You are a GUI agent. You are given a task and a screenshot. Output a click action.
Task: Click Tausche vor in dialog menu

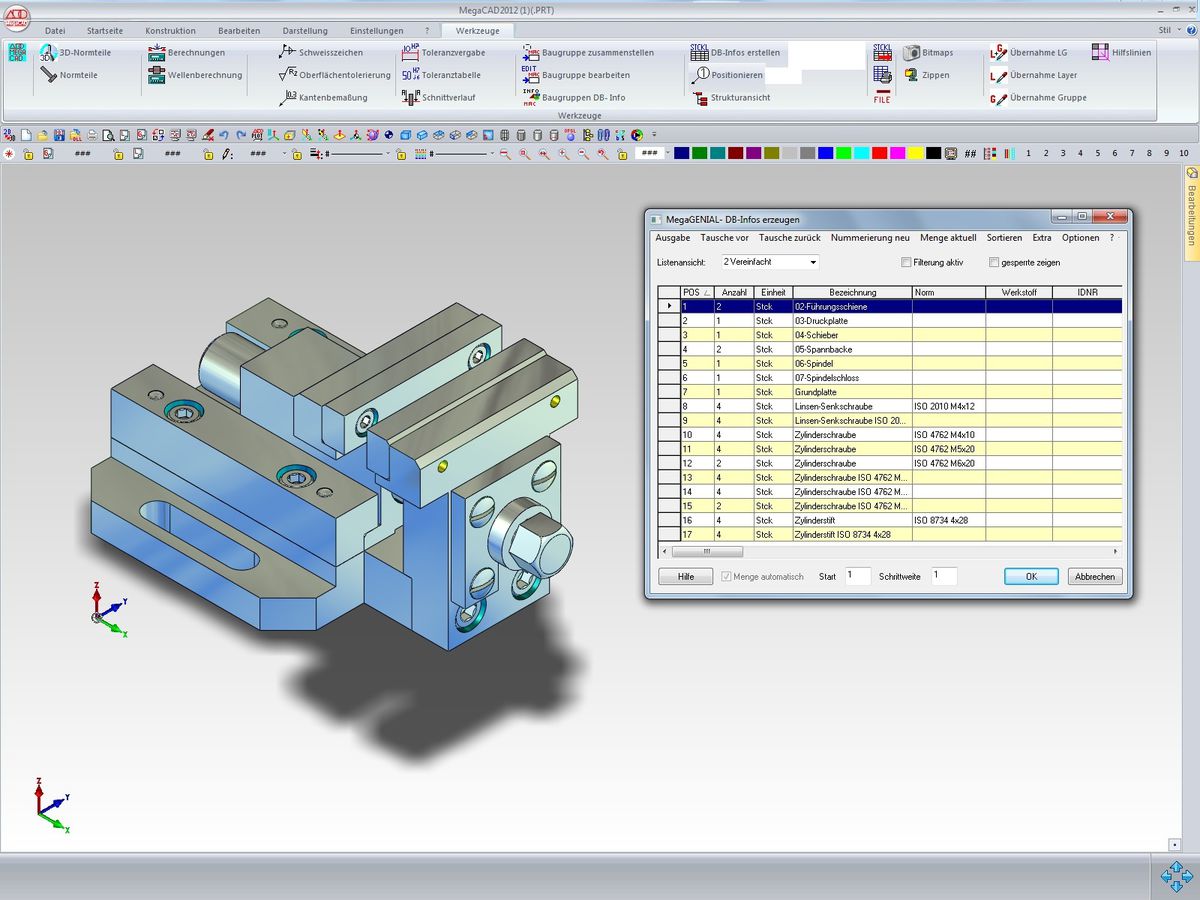(x=724, y=238)
